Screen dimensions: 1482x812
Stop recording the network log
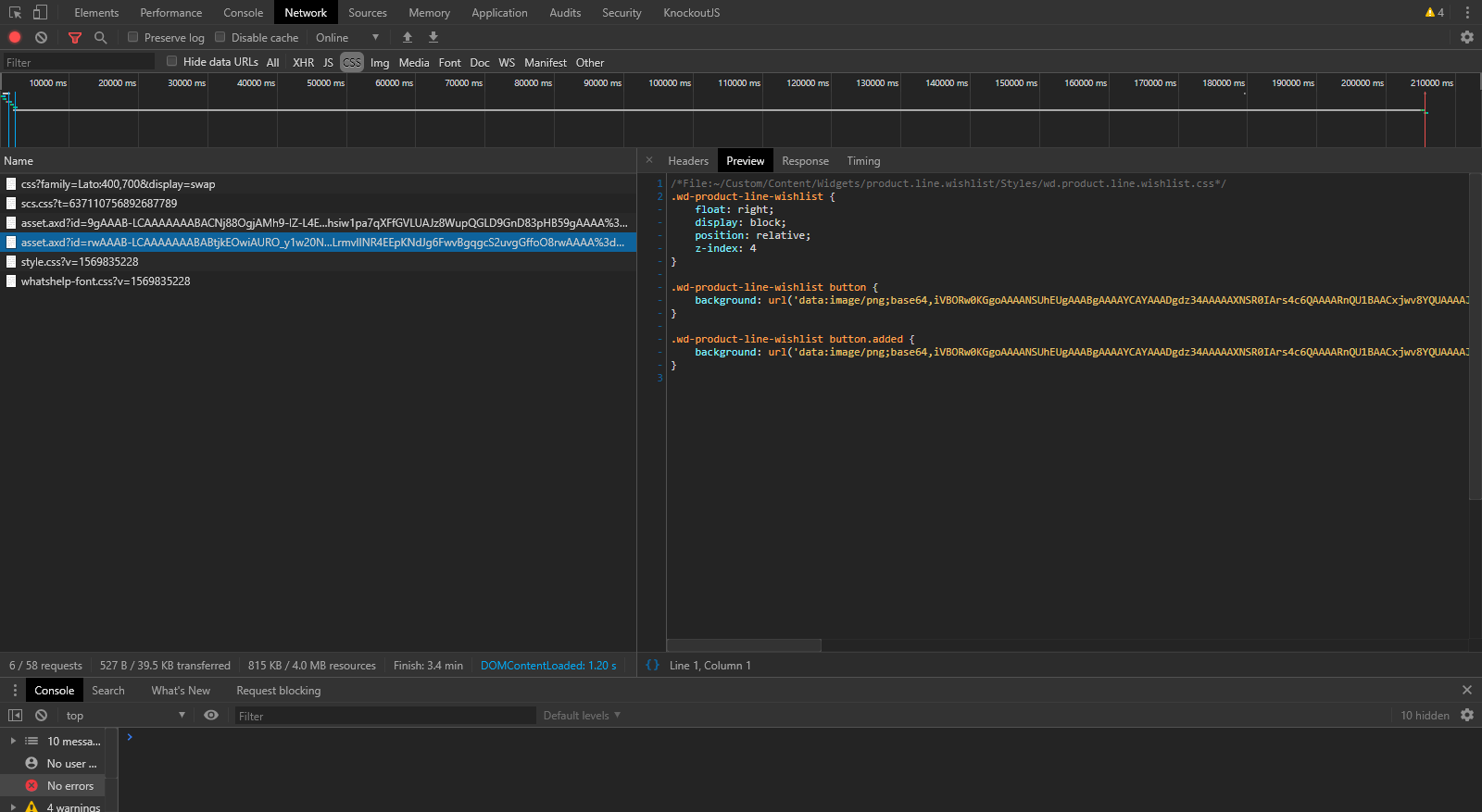pyautogui.click(x=15, y=38)
